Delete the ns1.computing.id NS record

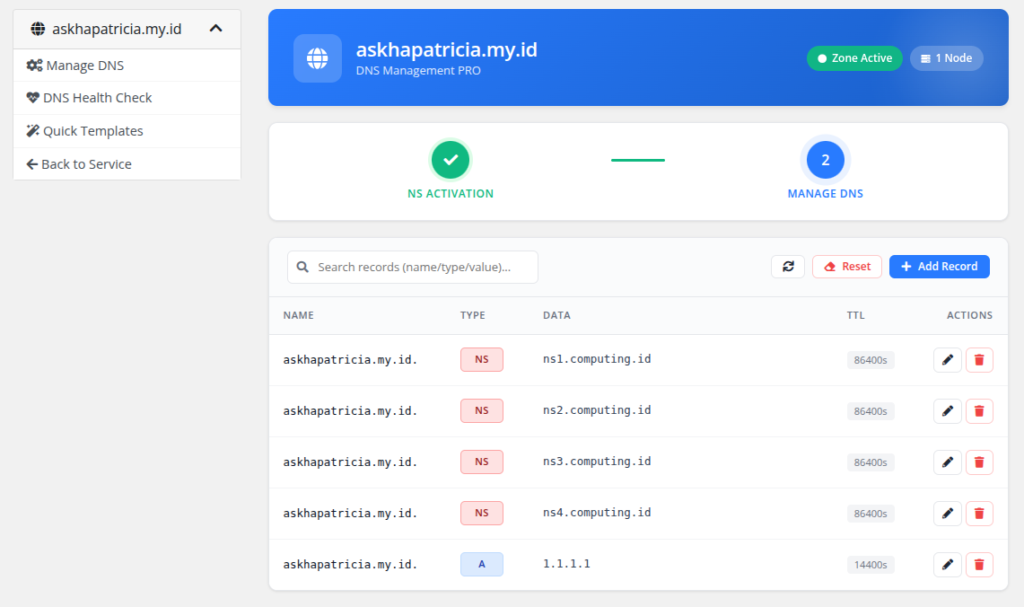tap(979, 360)
